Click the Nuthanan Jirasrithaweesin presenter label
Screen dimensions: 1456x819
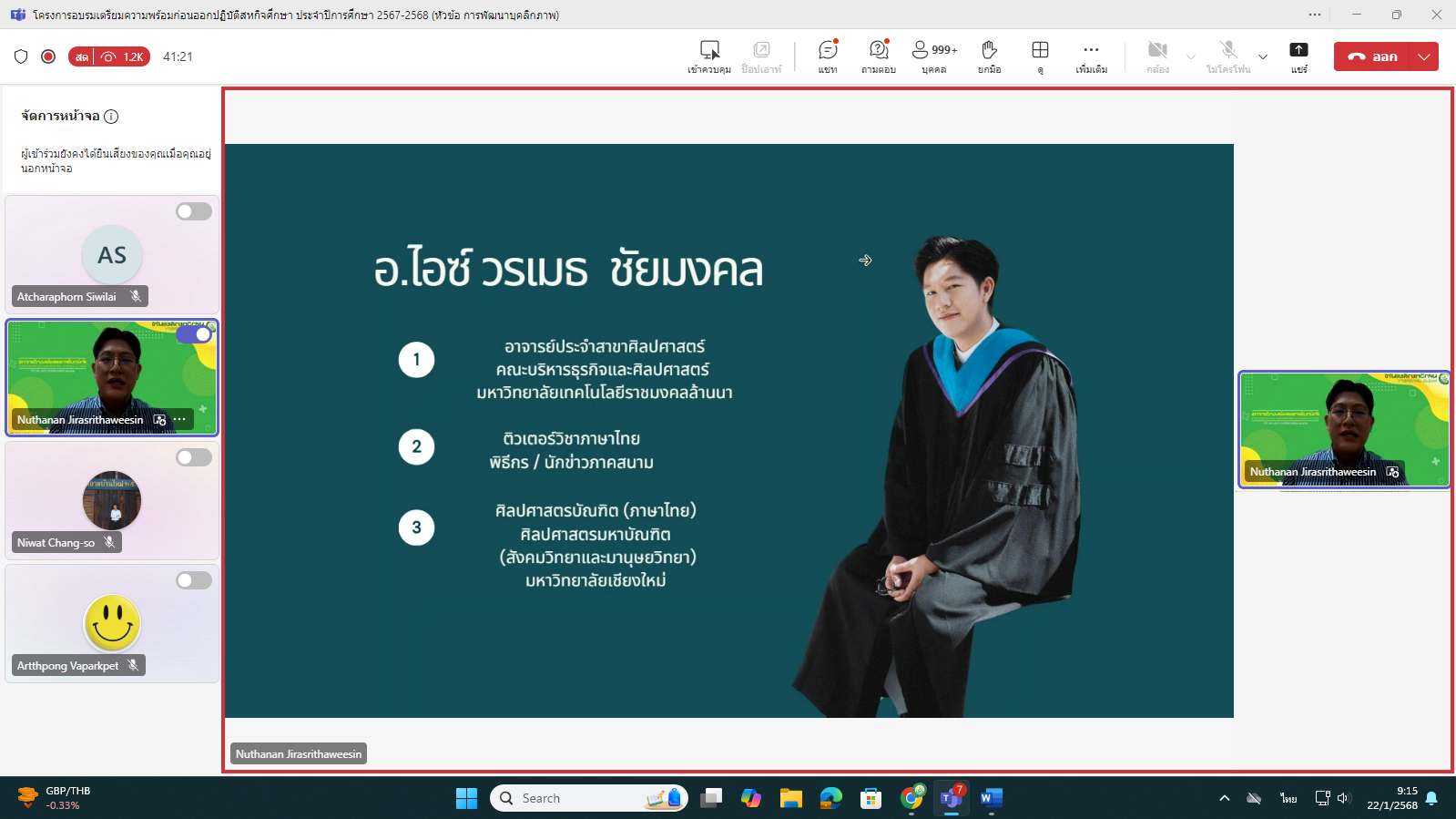pyautogui.click(x=299, y=753)
